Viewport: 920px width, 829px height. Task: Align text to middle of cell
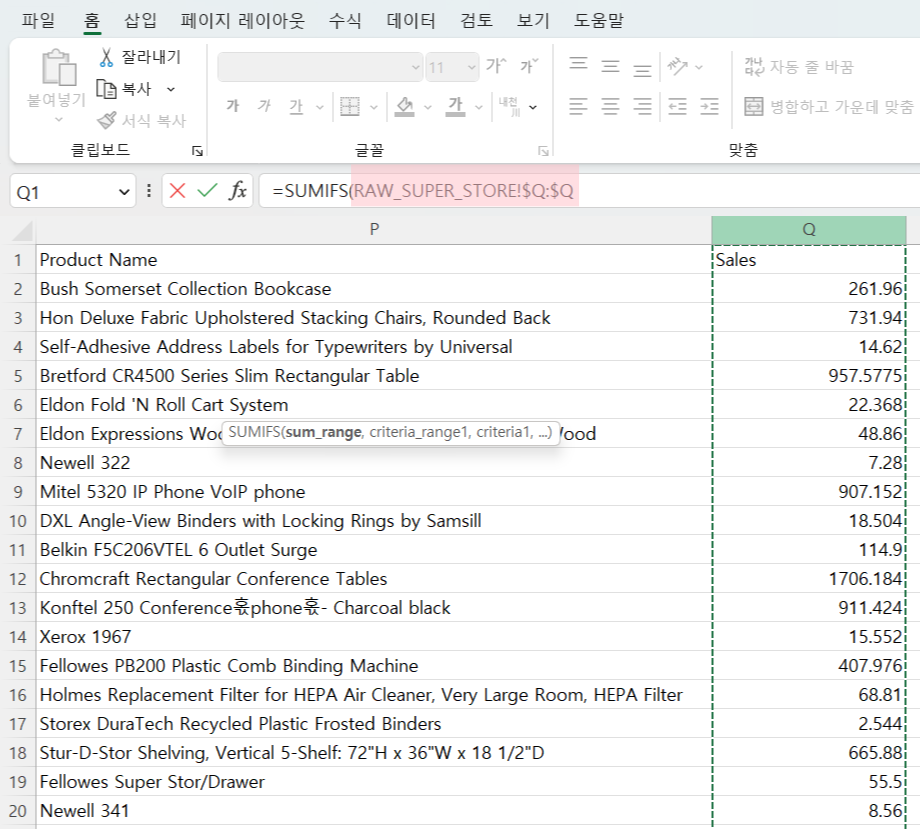tap(610, 66)
